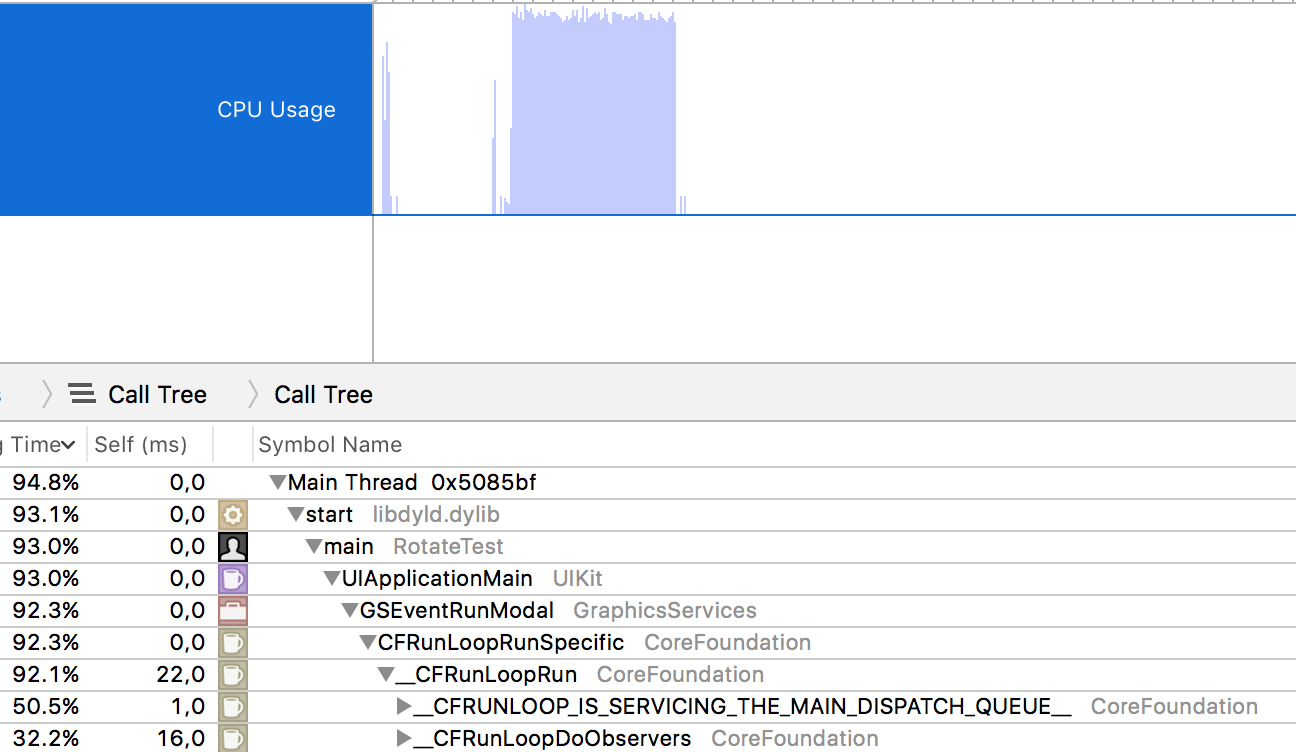The image size is (1296, 752).
Task: Select the GSEventRunModal symbol
Action: pos(457,611)
